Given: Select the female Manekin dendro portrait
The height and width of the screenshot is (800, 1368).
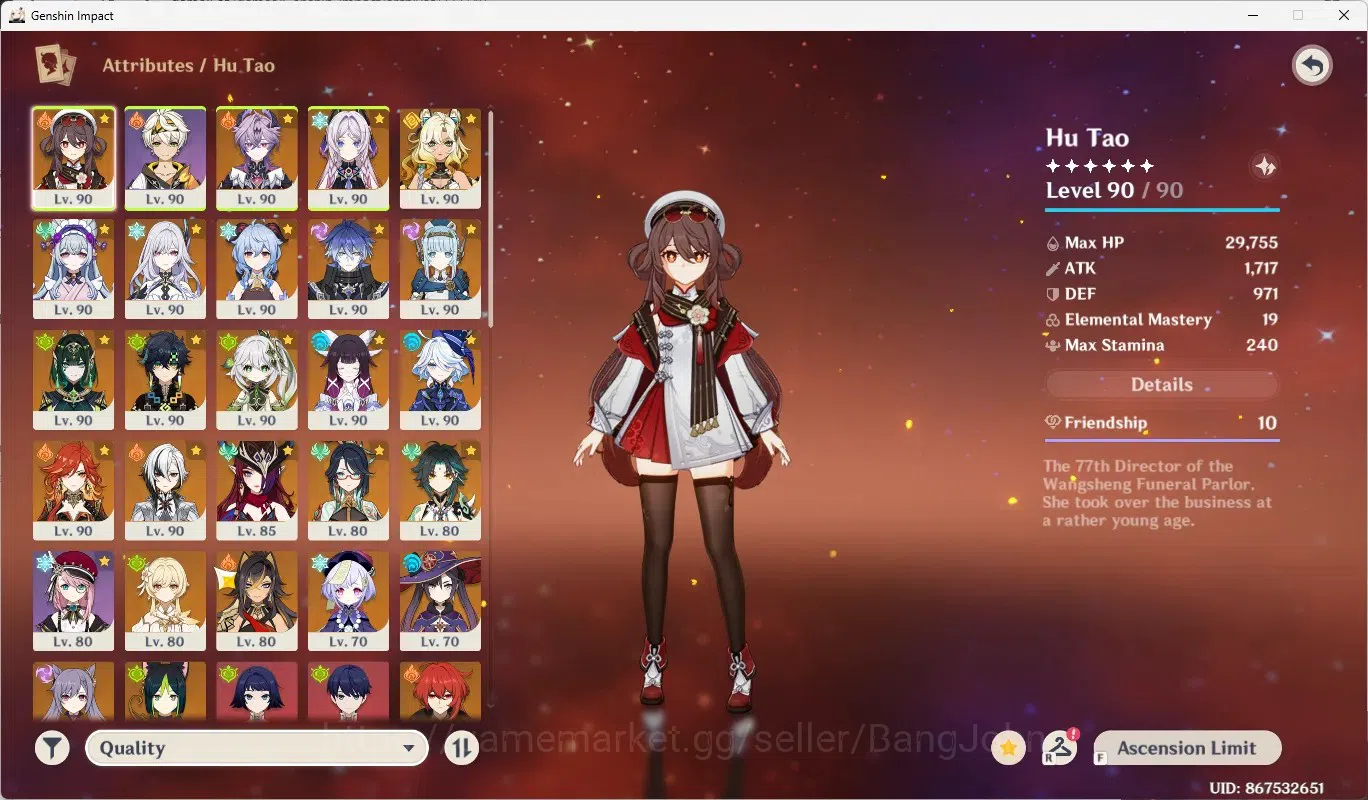Looking at the screenshot, I should click(x=257, y=691).
